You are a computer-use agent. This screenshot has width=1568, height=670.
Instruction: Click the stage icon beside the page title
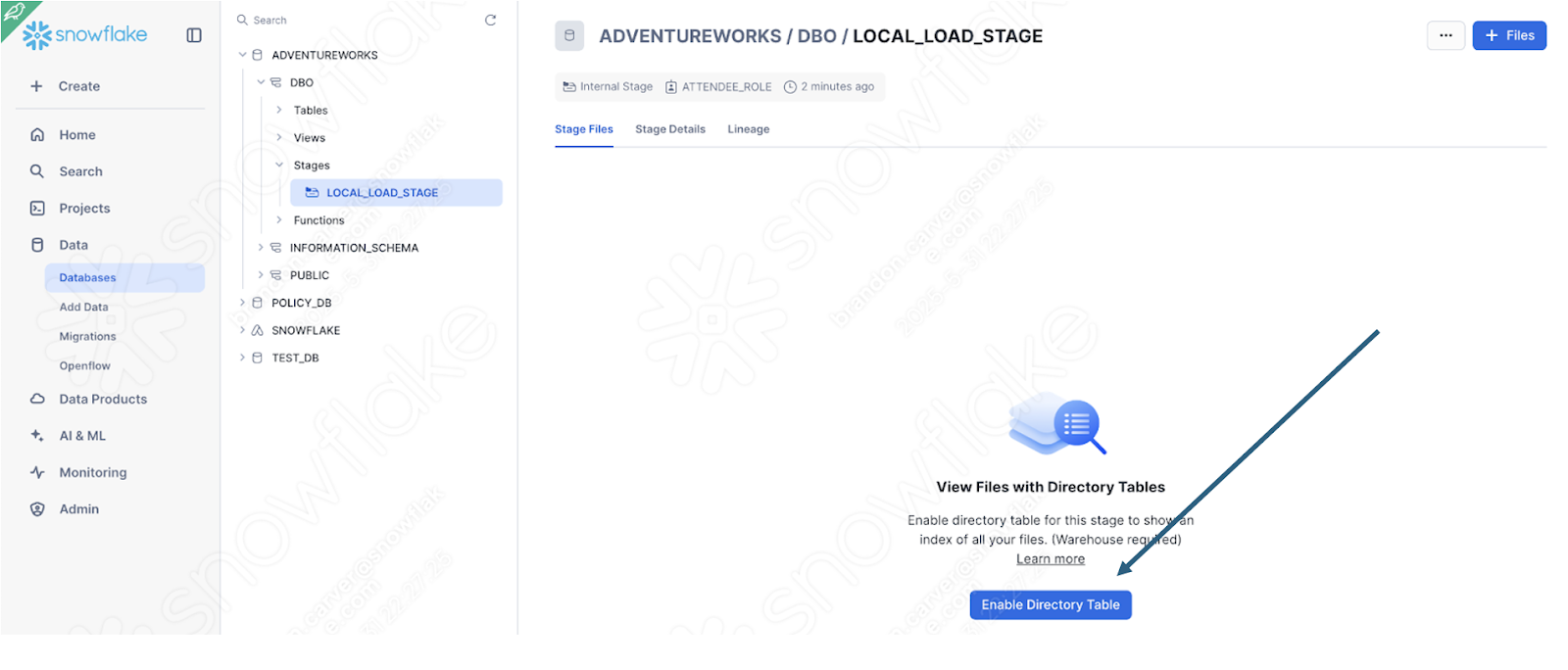coord(569,35)
